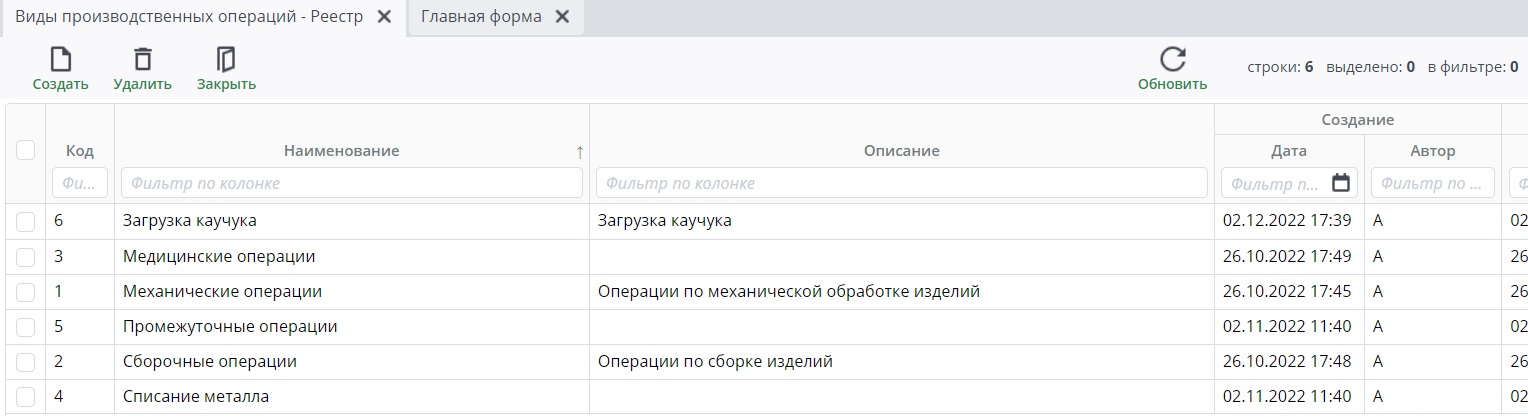Open the calendar picker in Дата filter
This screenshot has height=416, width=1528.
[1341, 183]
